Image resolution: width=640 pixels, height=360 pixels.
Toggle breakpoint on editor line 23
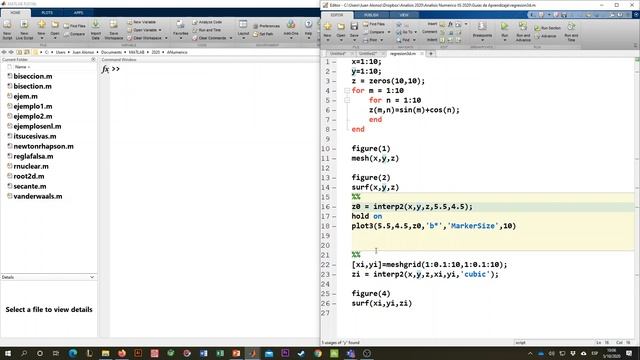pos(334,275)
